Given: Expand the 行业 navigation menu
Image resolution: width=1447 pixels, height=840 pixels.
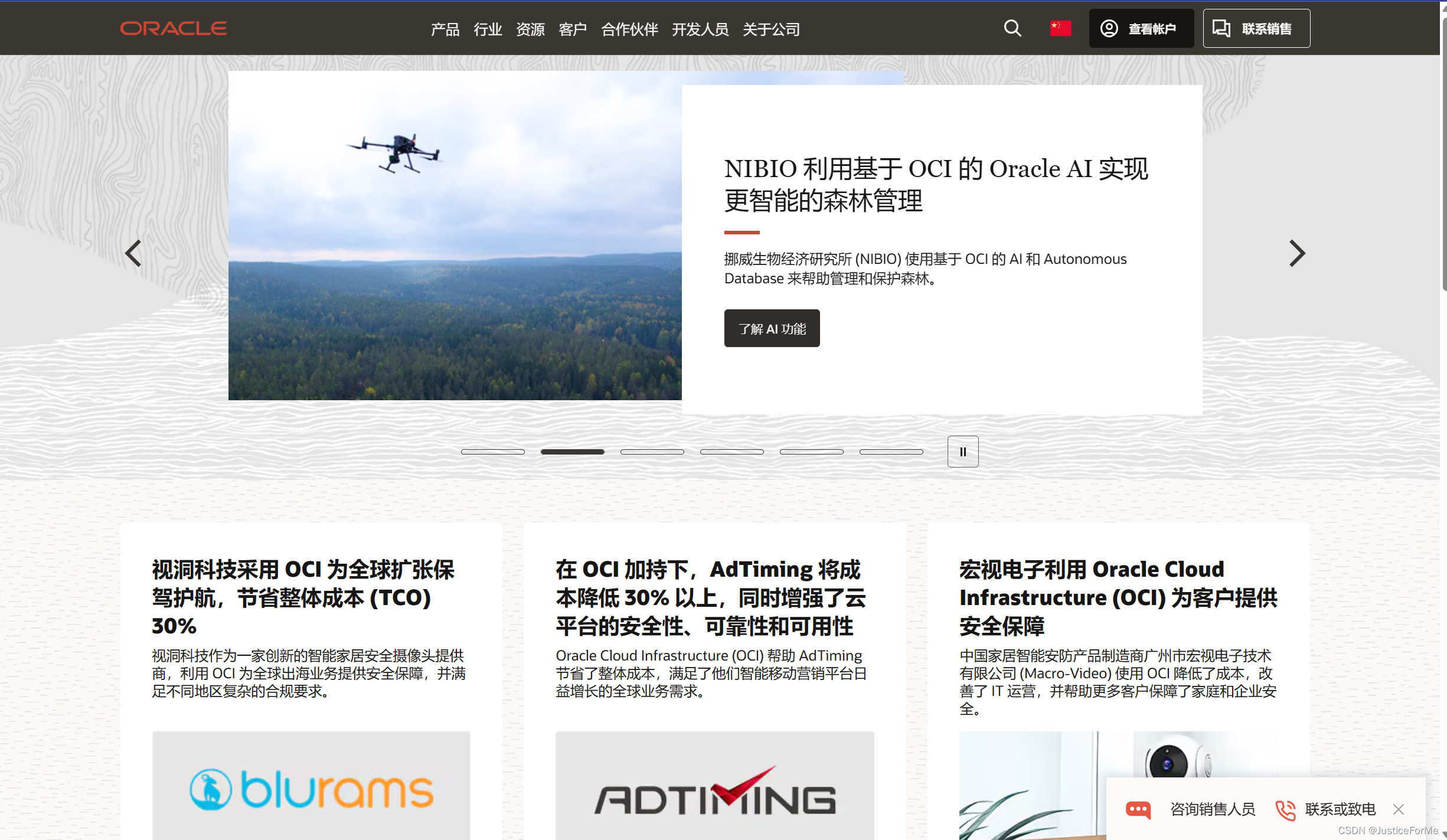Looking at the screenshot, I should click(487, 29).
